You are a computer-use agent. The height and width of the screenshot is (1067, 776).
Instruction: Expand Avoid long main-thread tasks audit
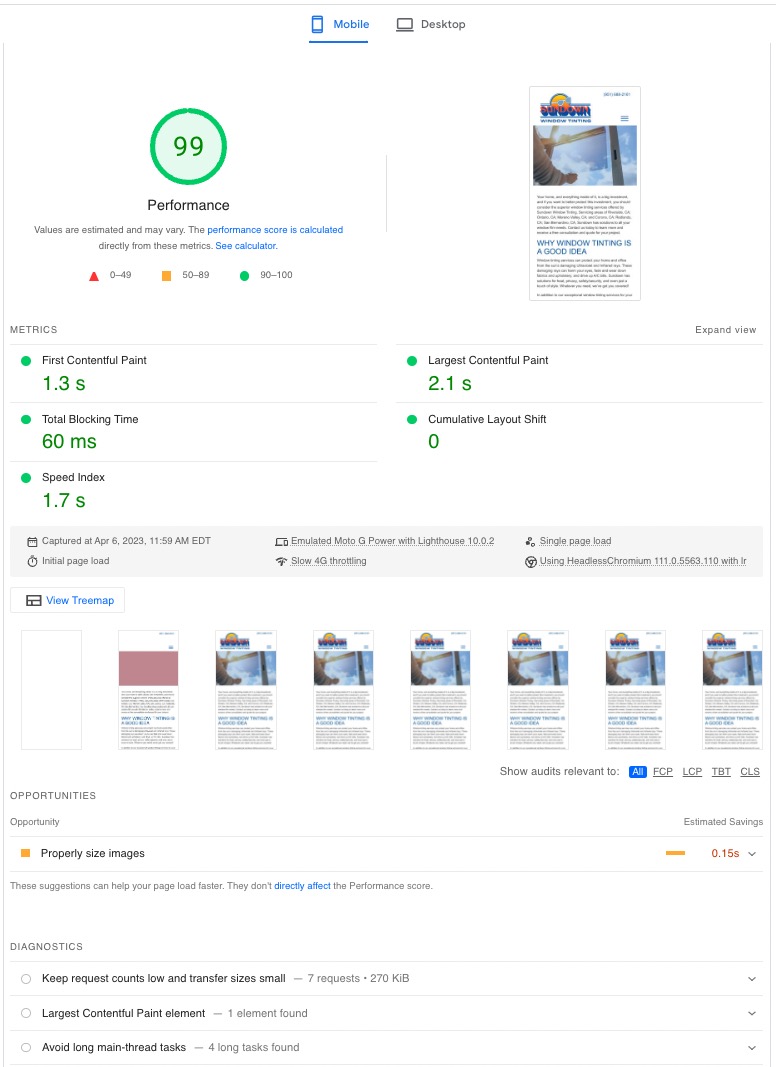[x=751, y=1048]
